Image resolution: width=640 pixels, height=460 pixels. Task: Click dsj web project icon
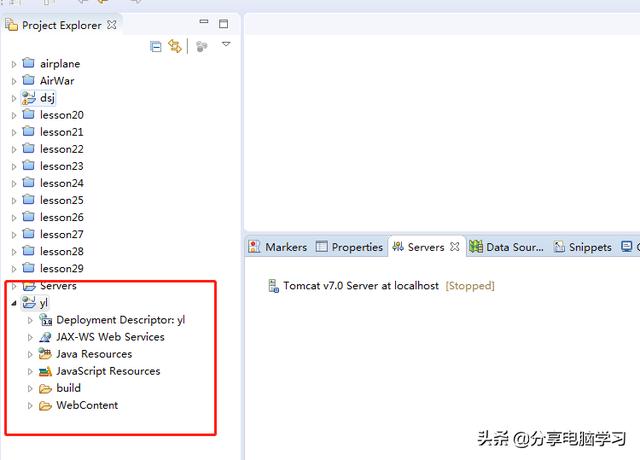(28, 98)
